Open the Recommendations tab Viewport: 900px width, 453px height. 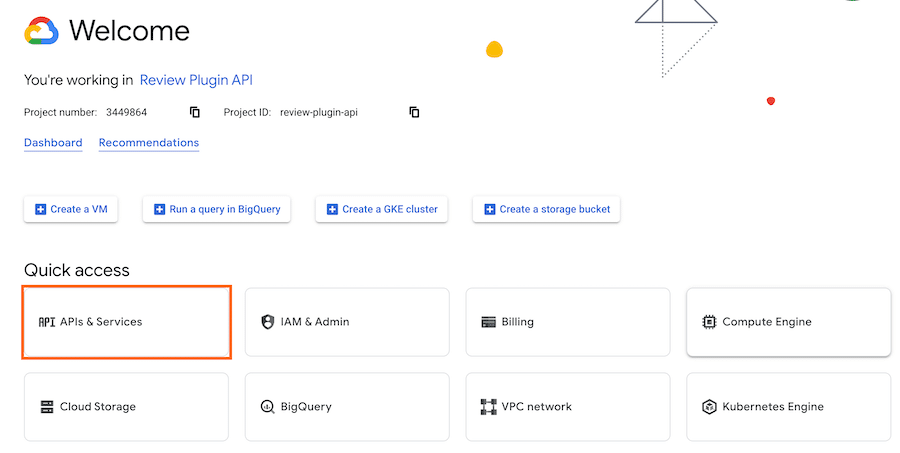149,143
